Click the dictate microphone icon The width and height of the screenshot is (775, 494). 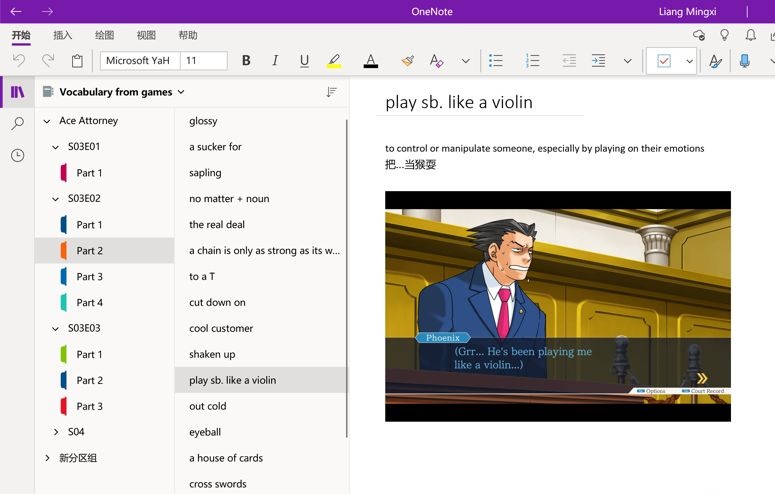pyautogui.click(x=745, y=61)
